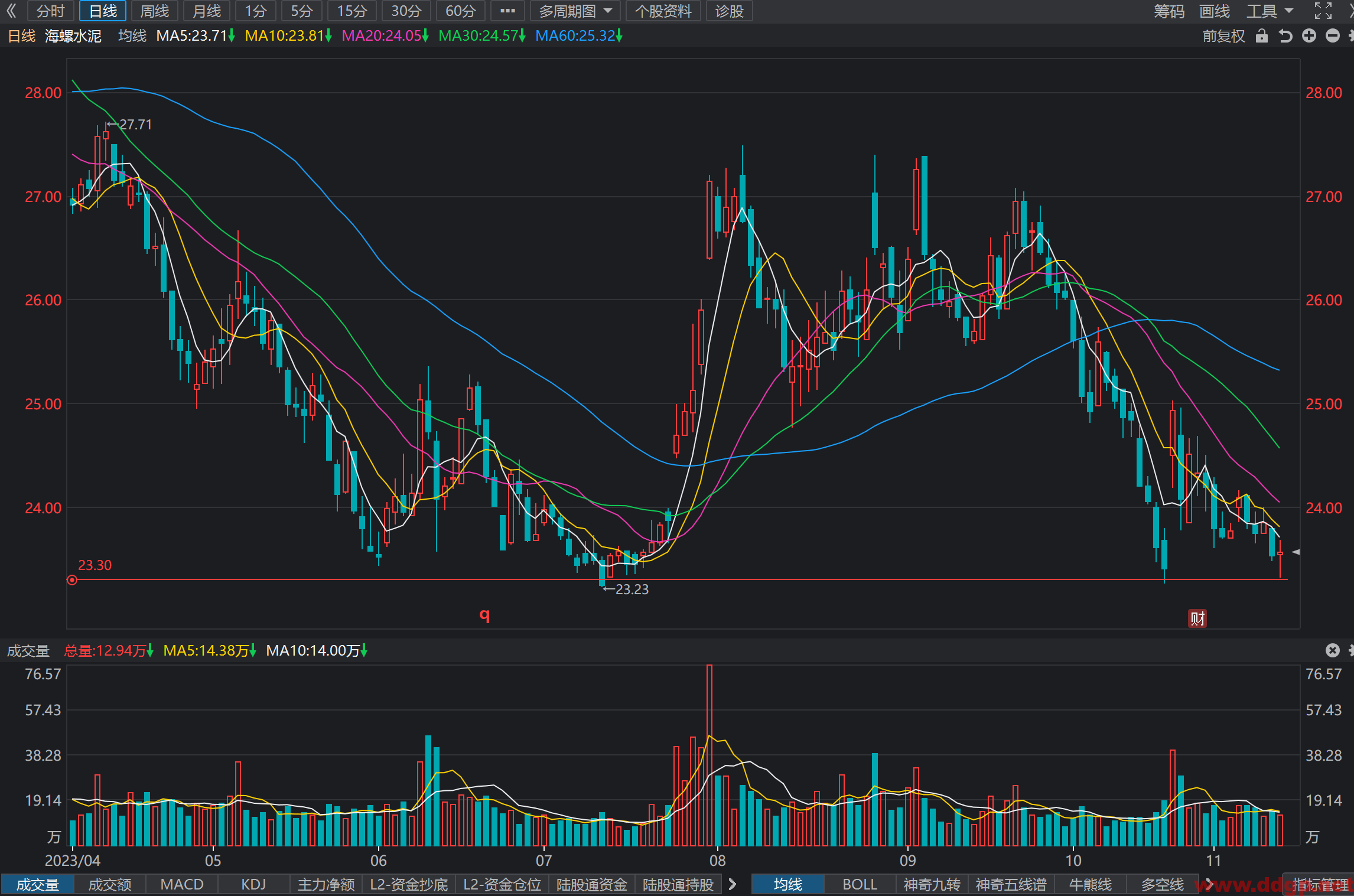Select the 1分 minute period

click(256, 11)
